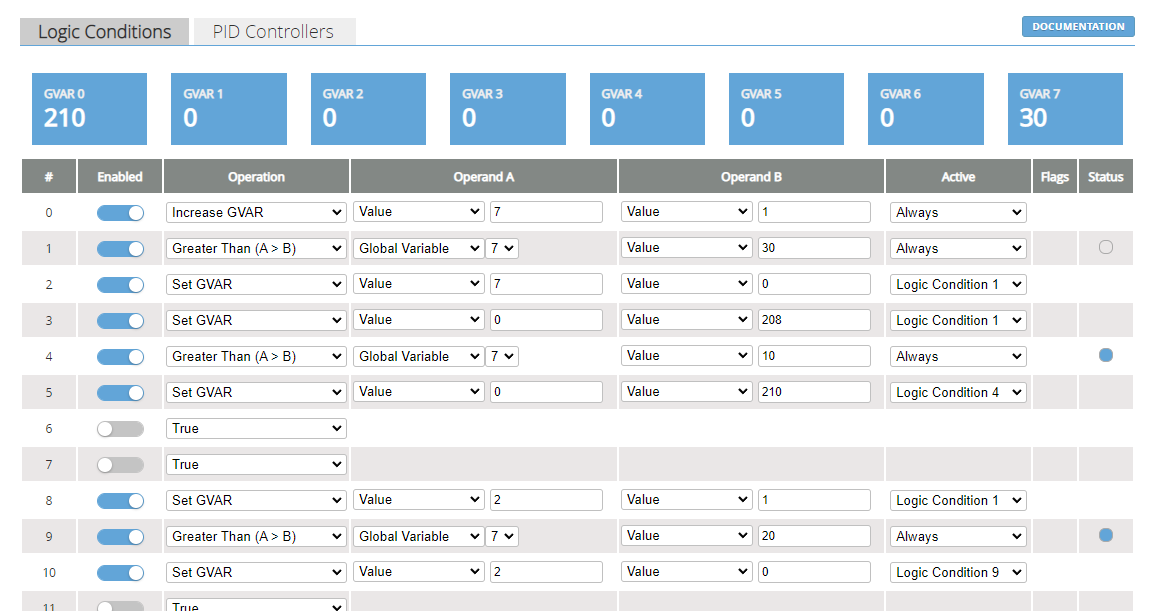This screenshot has height=611, width=1151.
Task: Open the global variable selector on condition 4
Action: [502, 356]
